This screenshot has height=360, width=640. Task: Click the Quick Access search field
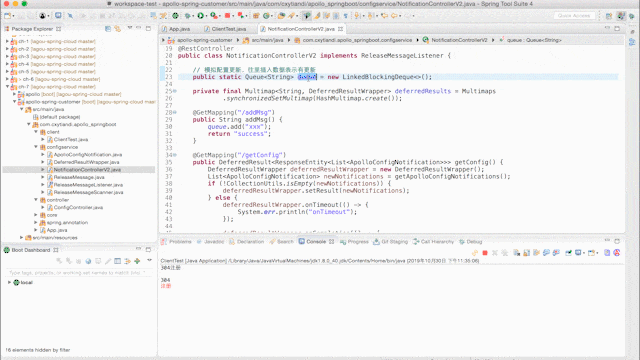[x=574, y=16]
